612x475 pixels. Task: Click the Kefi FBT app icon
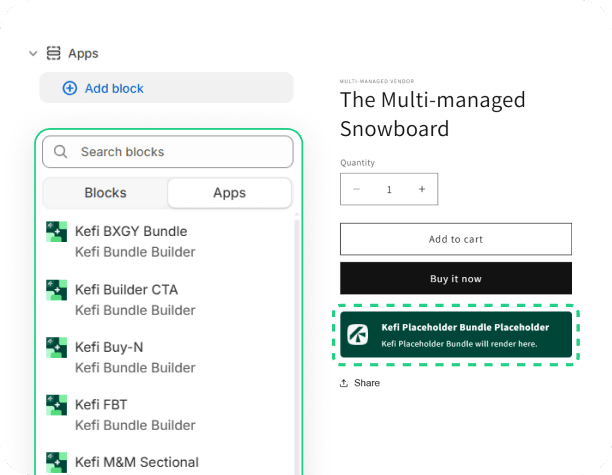(57, 405)
